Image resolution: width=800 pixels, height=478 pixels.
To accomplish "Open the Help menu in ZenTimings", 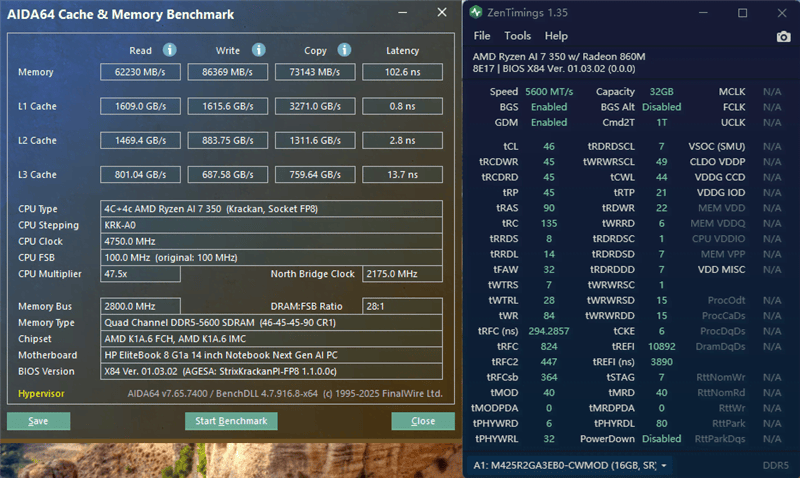I will (x=555, y=36).
